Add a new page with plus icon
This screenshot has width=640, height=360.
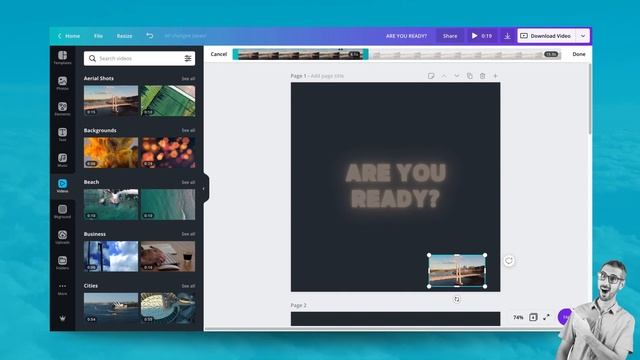[x=496, y=76]
